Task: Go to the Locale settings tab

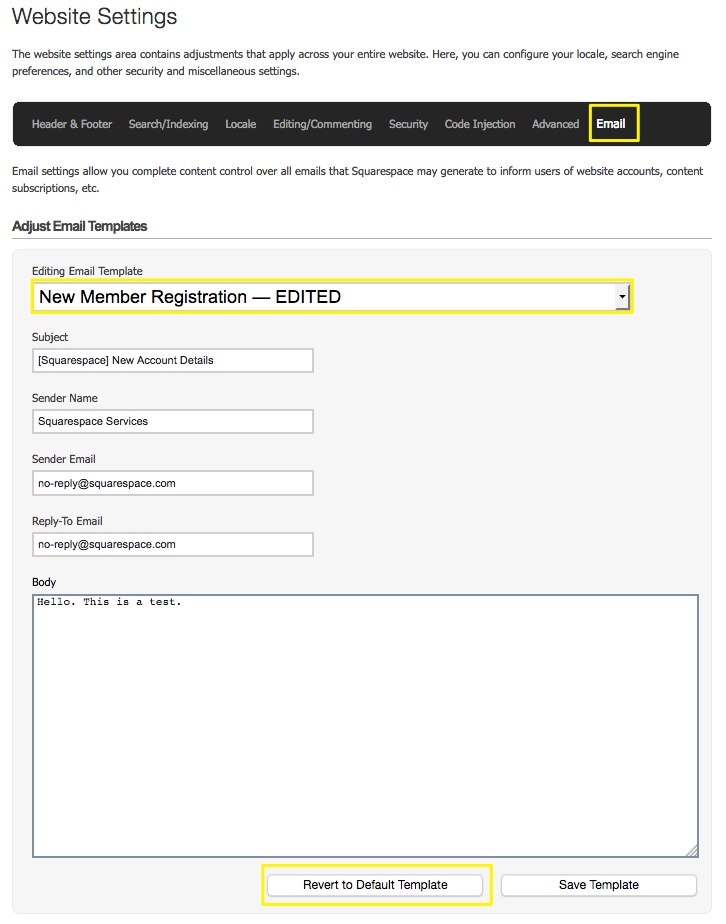Action: (240, 124)
